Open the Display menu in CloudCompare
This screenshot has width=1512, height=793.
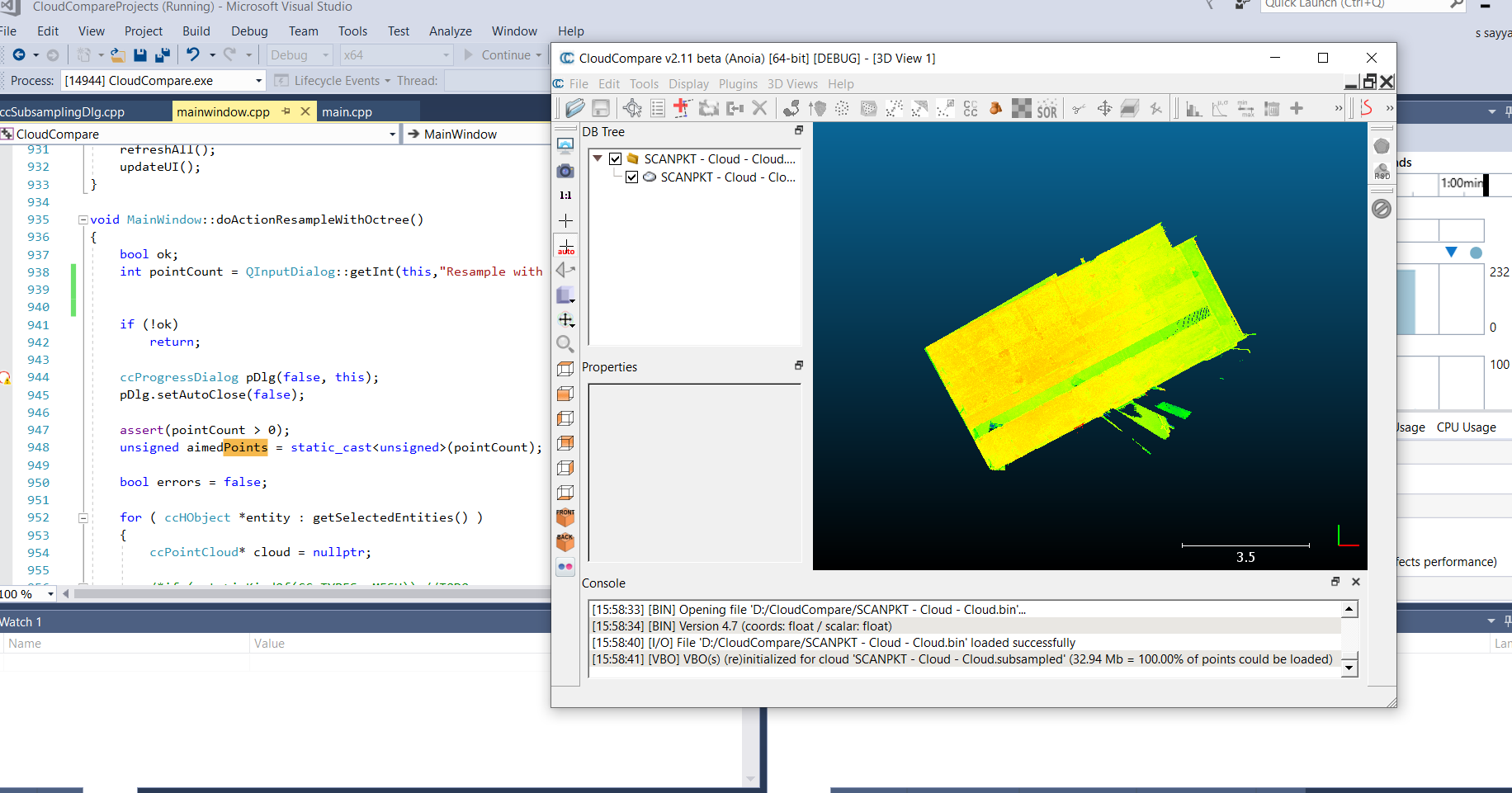688,84
